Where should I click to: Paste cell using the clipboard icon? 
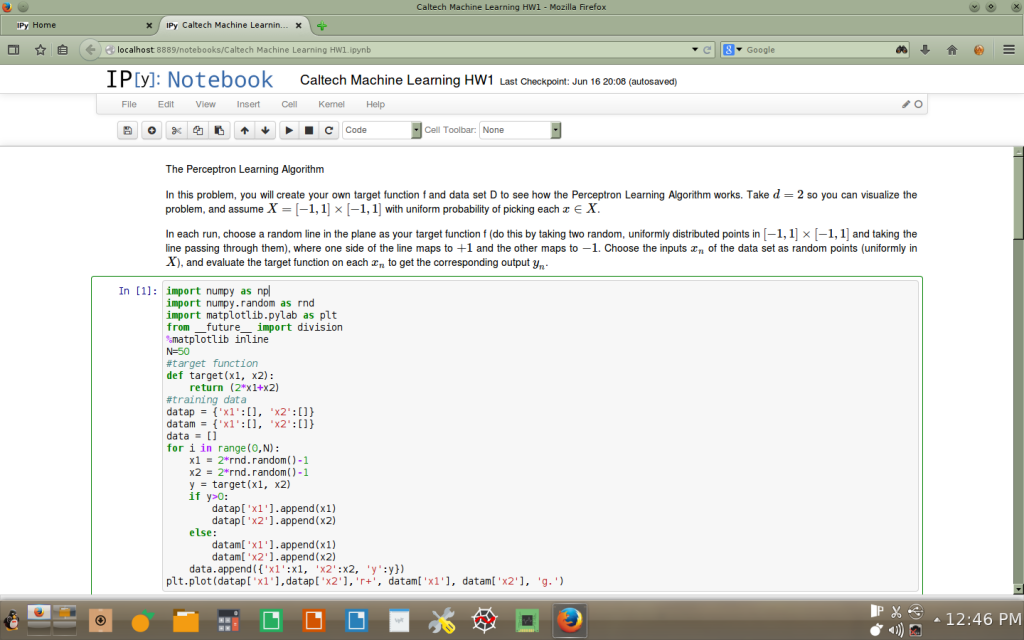(219, 130)
